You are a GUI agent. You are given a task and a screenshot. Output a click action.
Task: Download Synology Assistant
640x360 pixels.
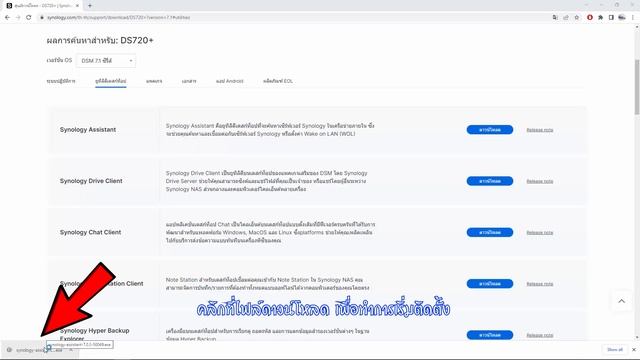pyautogui.click(x=490, y=130)
